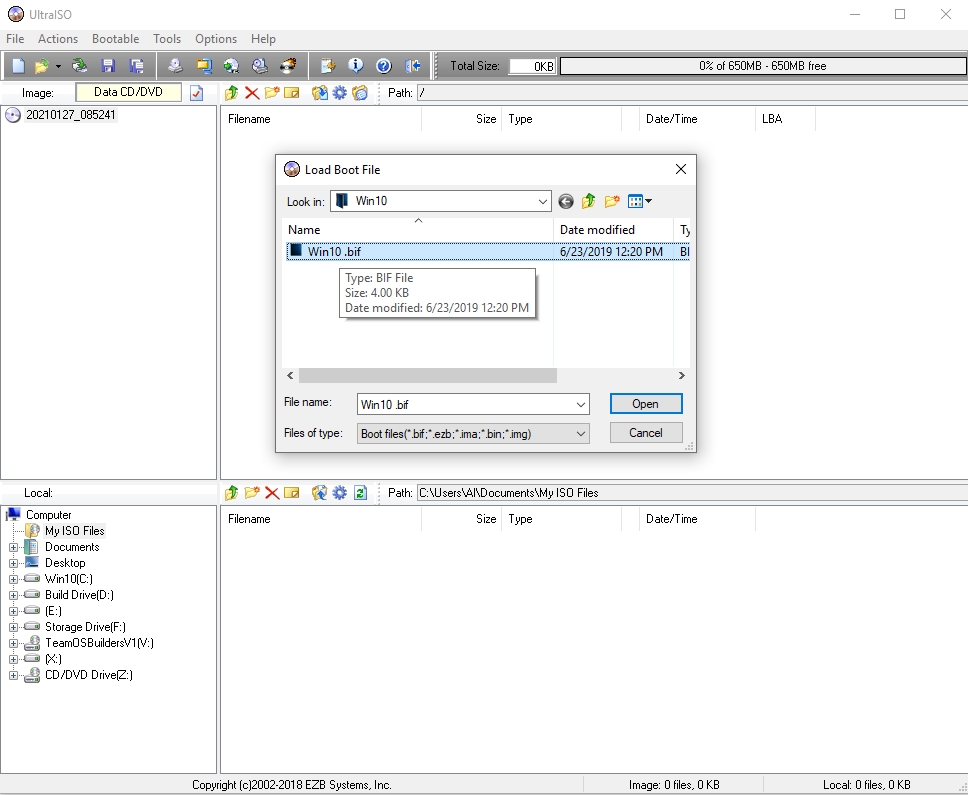Click the Open CD/DVD icon with green arrow
The width and height of the screenshot is (968, 795).
(80, 65)
